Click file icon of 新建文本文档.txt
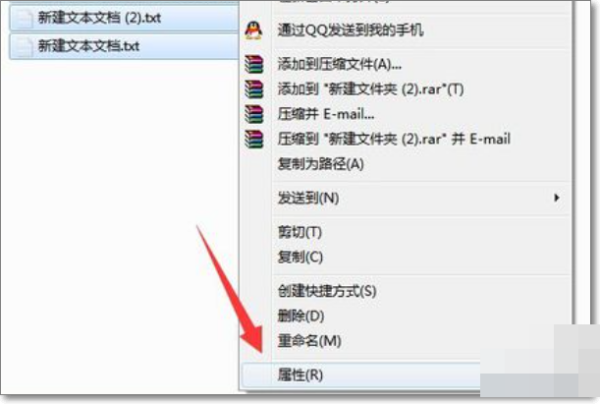The width and height of the screenshot is (600, 404). tap(23, 47)
